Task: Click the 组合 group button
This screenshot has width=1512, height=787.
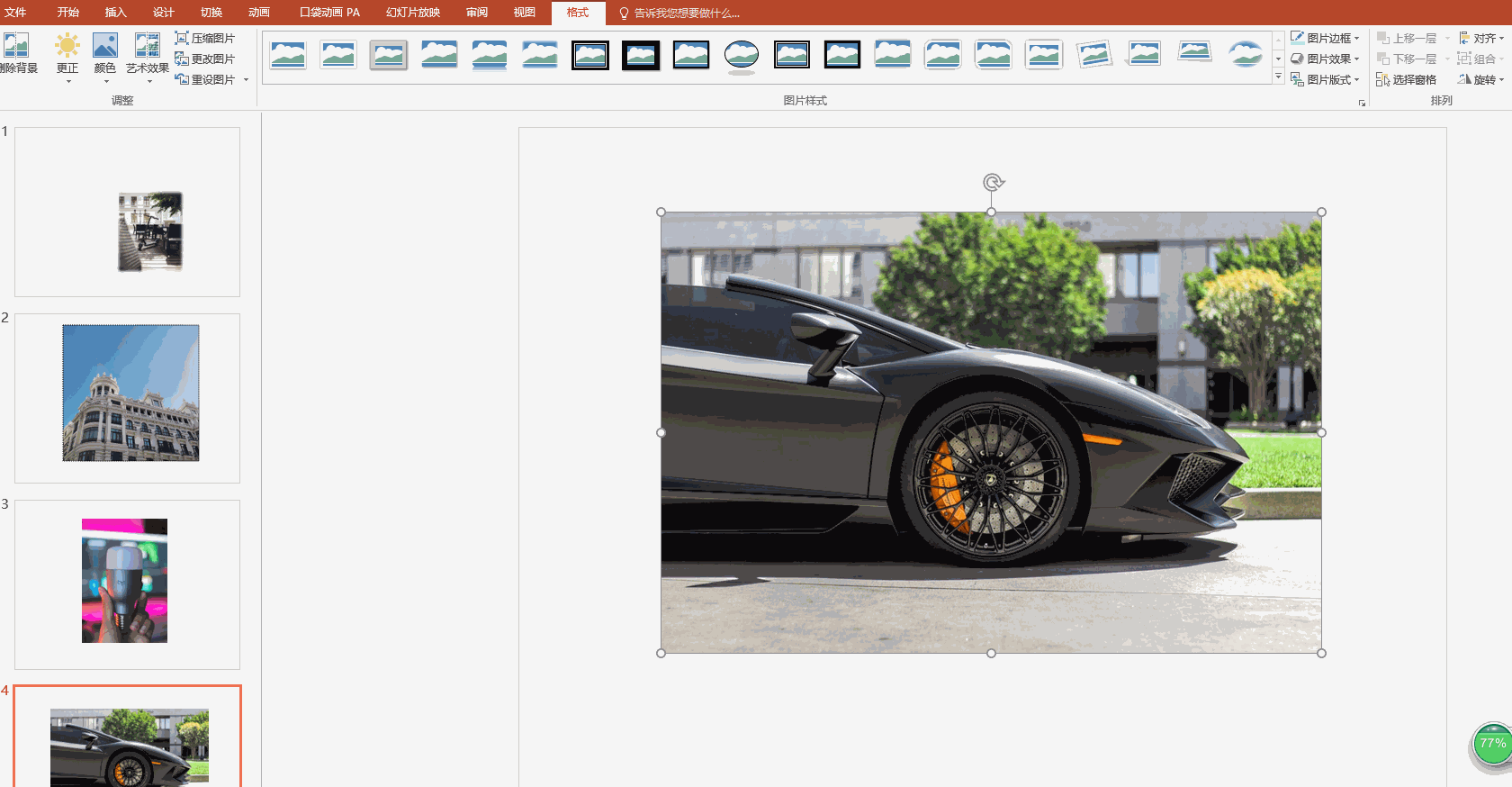Action: [1478, 59]
